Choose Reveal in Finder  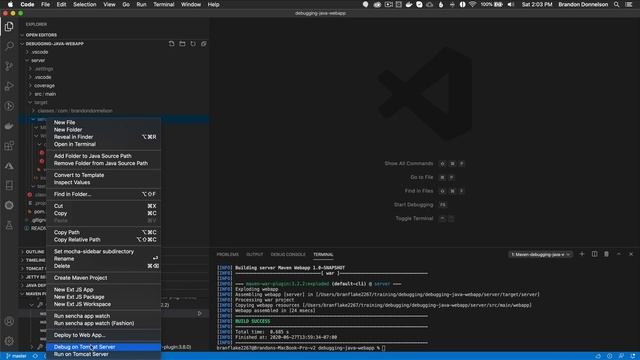104,137
